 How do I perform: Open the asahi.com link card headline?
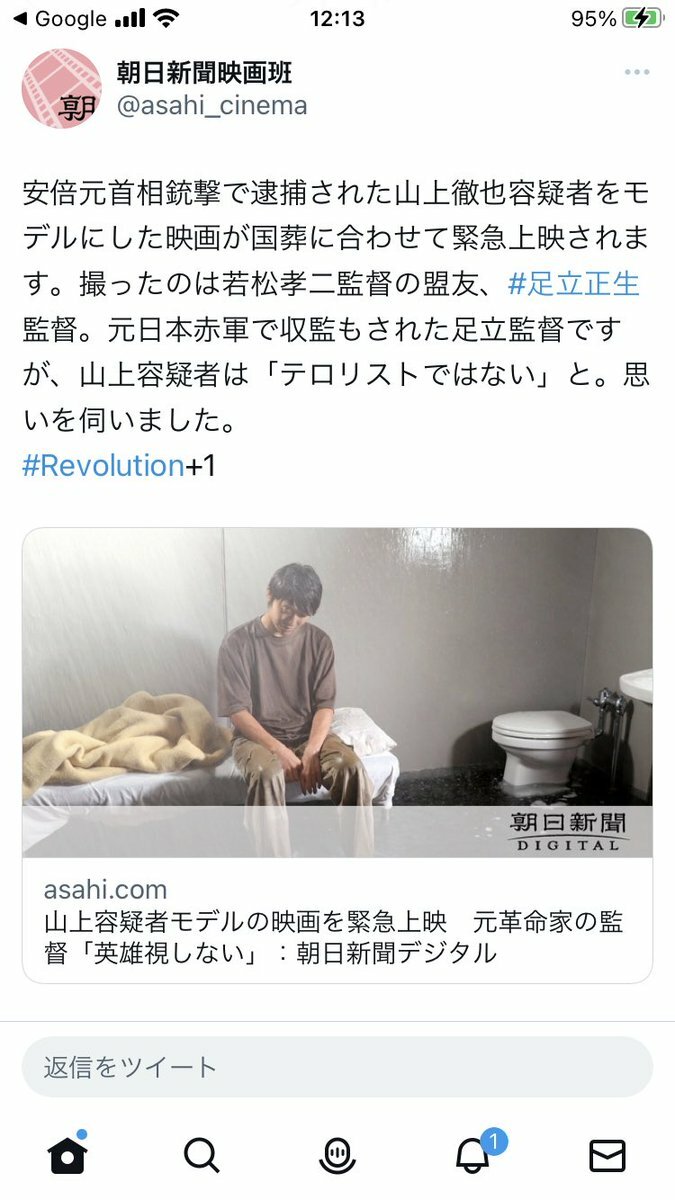333,937
